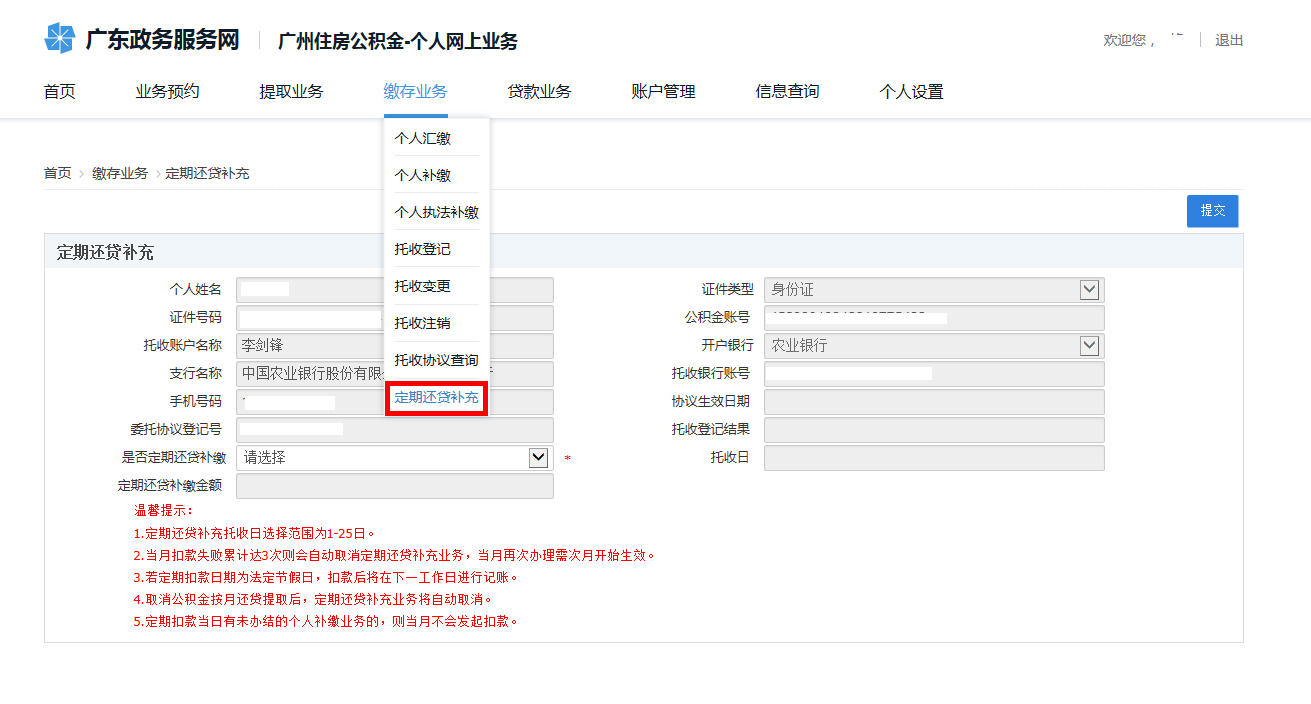This screenshot has height=704, width=1311.
Task: Open the 信息查询 menu
Action: (x=787, y=92)
